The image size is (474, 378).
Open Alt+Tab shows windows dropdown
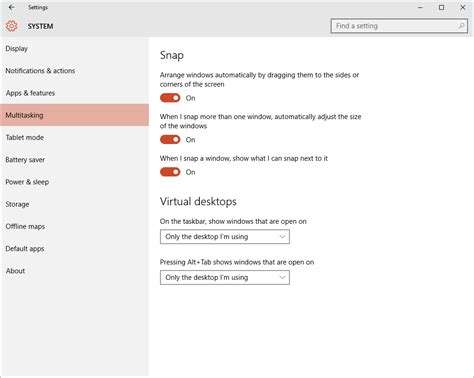pos(225,277)
